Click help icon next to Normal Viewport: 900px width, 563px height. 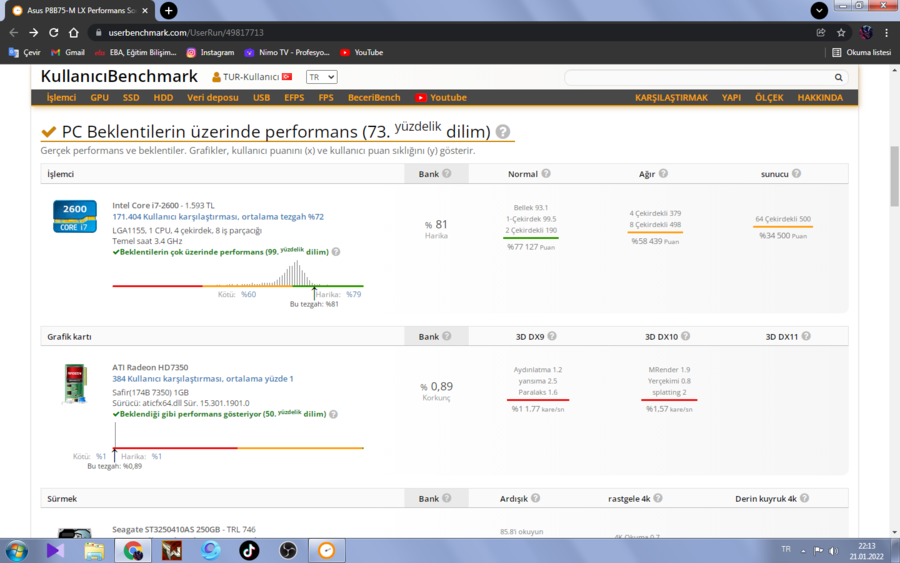[x=546, y=173]
